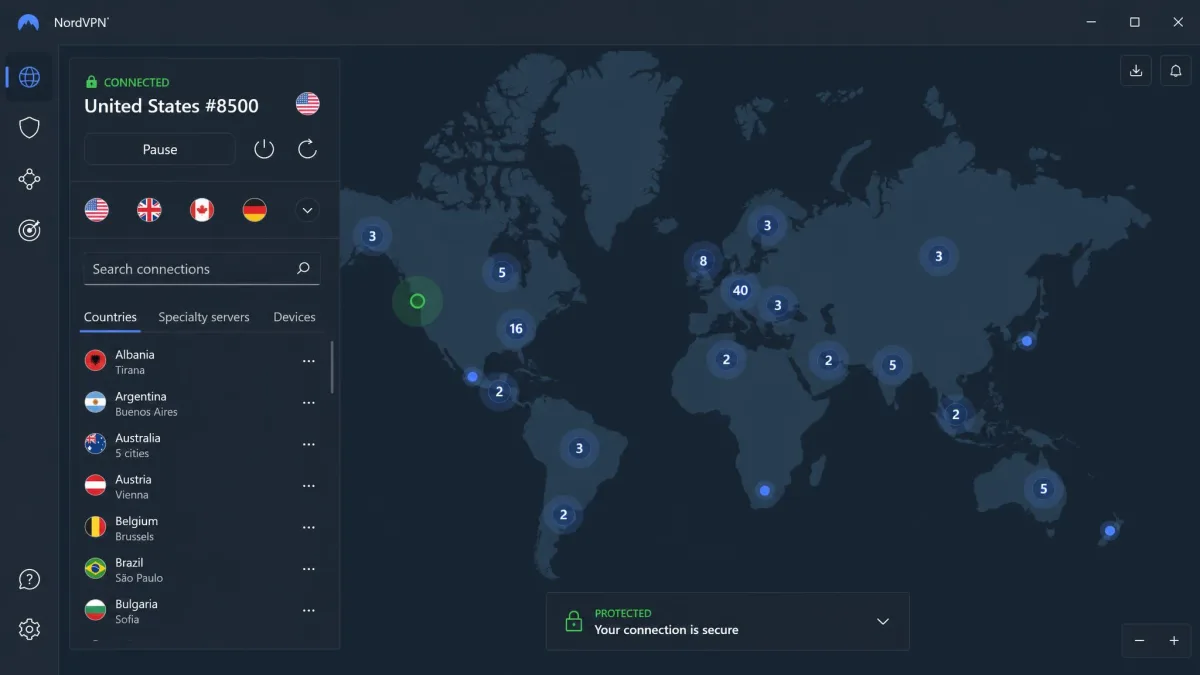Open the Meshnet nodes icon
This screenshot has width=1200, height=675.
[30, 180]
